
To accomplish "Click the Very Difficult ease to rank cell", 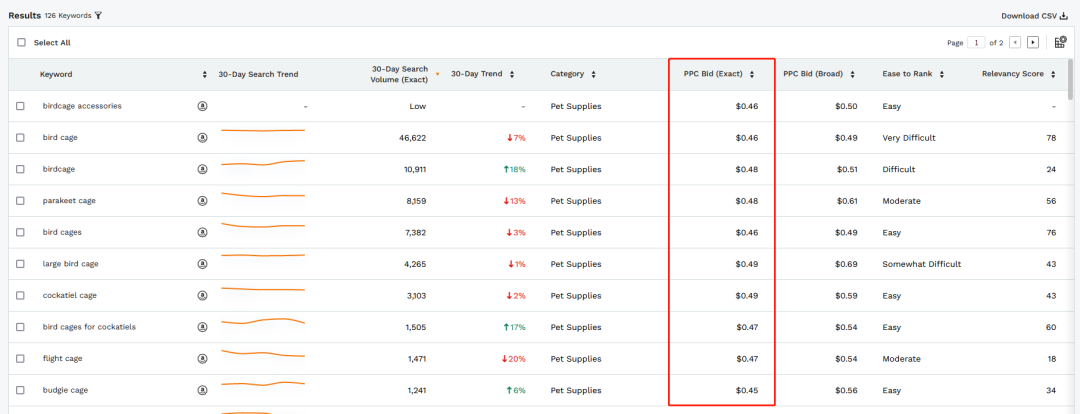I will (909, 138).
